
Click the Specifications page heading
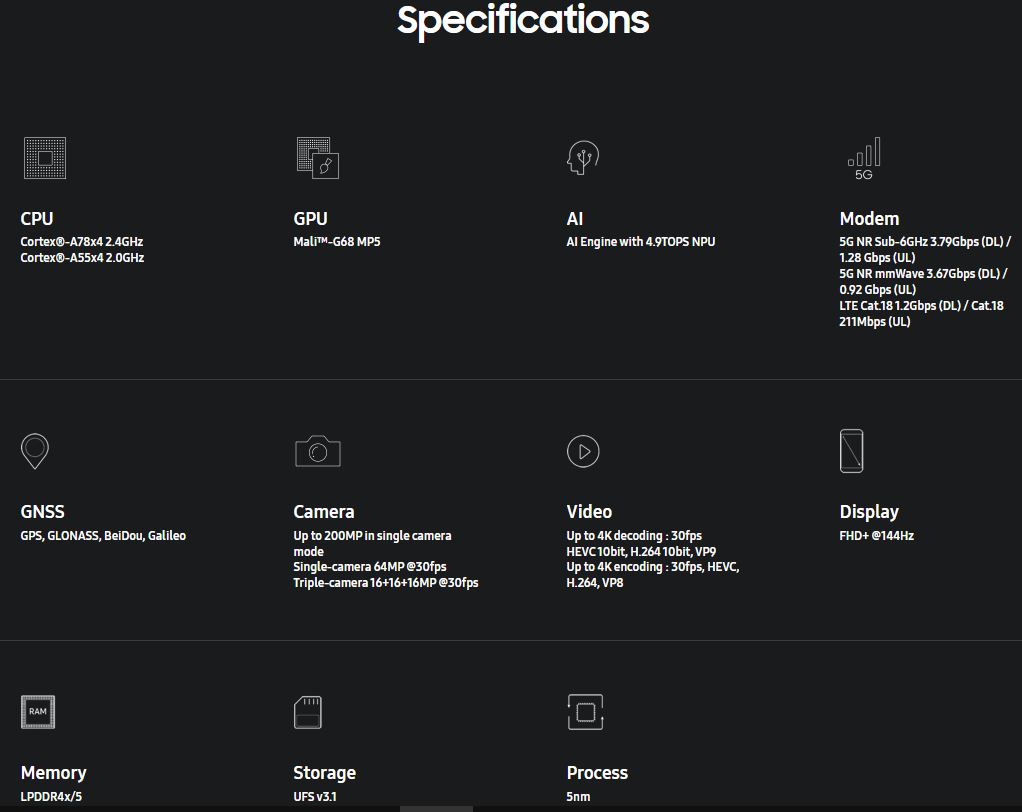523,20
